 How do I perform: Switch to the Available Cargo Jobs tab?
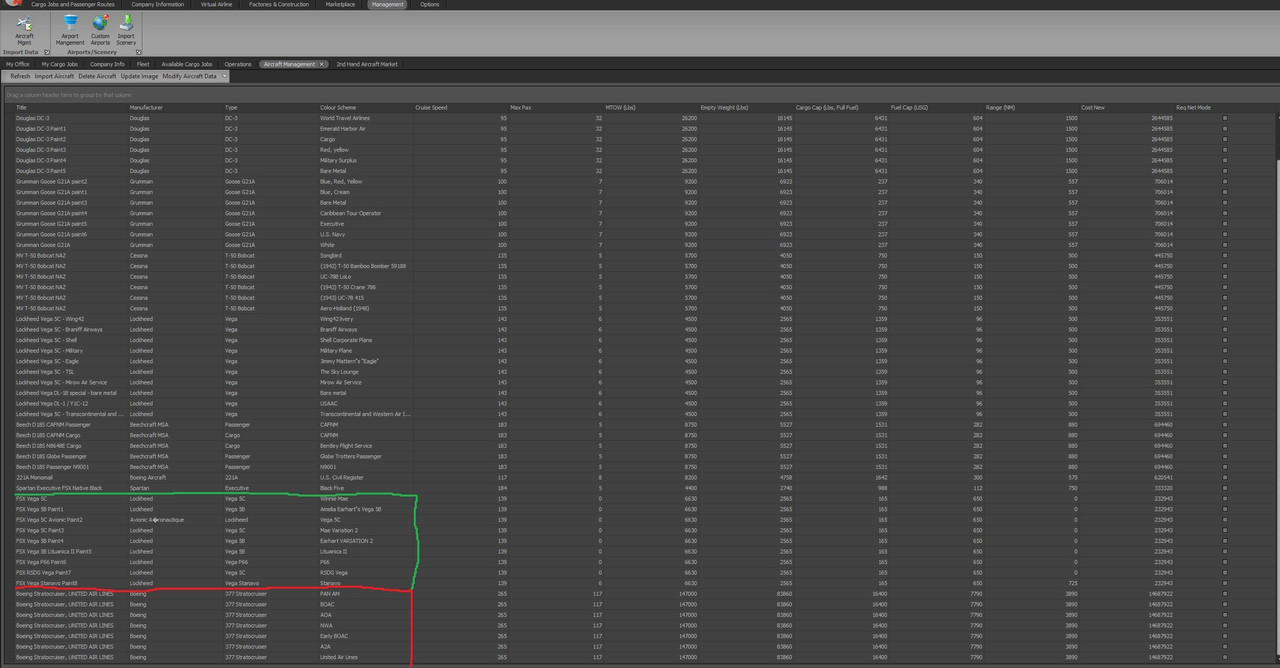187,64
